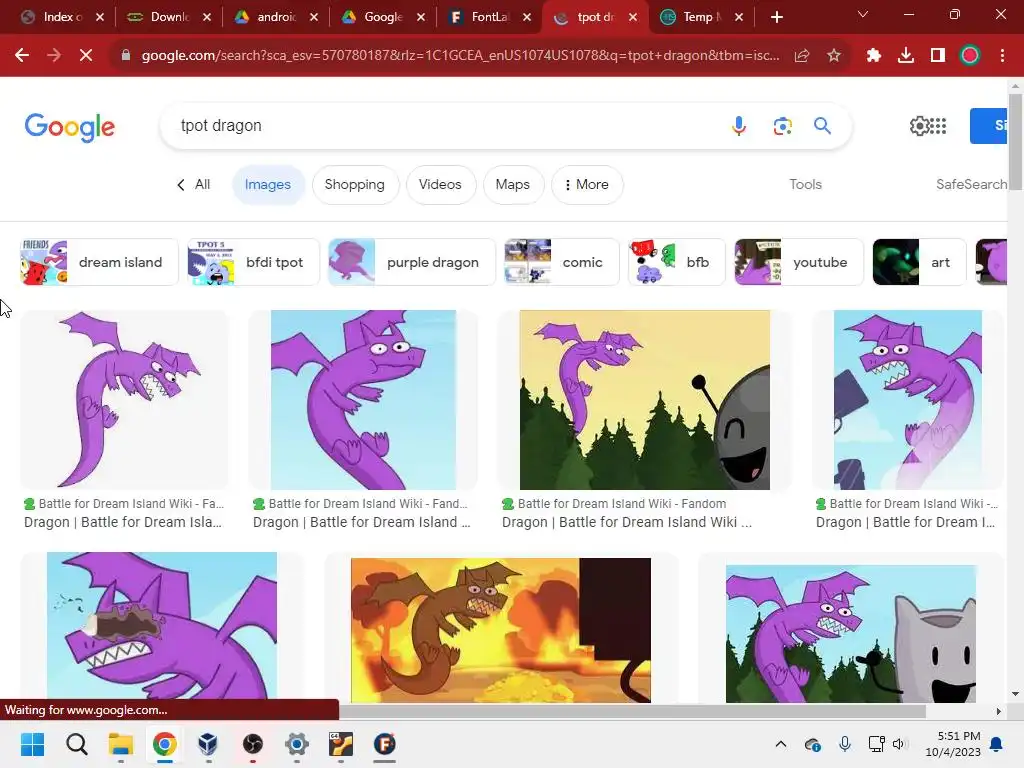Screen dimensions: 1024x768
Task: Open Tools filter options
Action: [805, 185]
